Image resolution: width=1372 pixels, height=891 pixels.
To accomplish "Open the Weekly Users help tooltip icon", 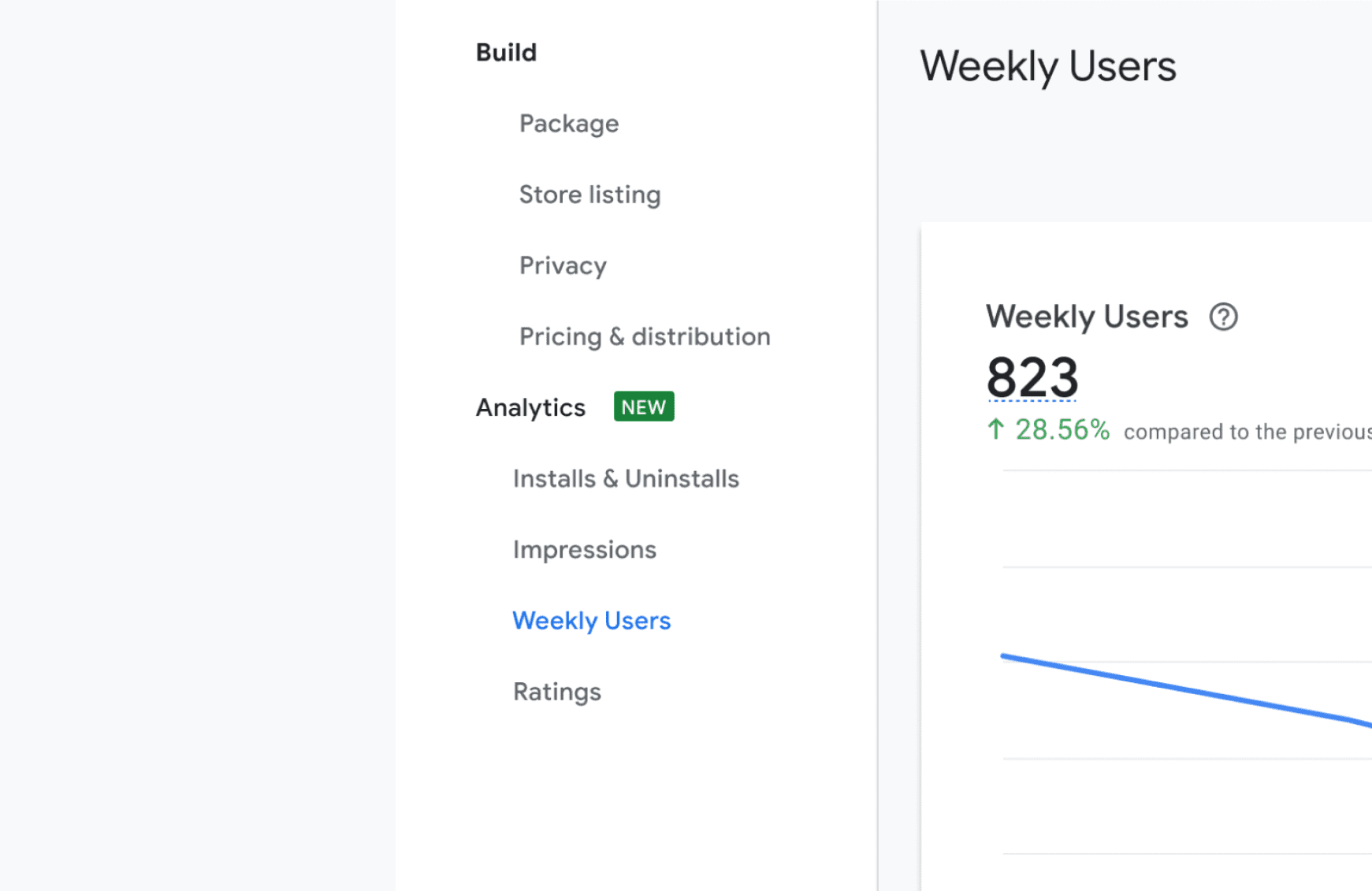I will (x=1222, y=317).
